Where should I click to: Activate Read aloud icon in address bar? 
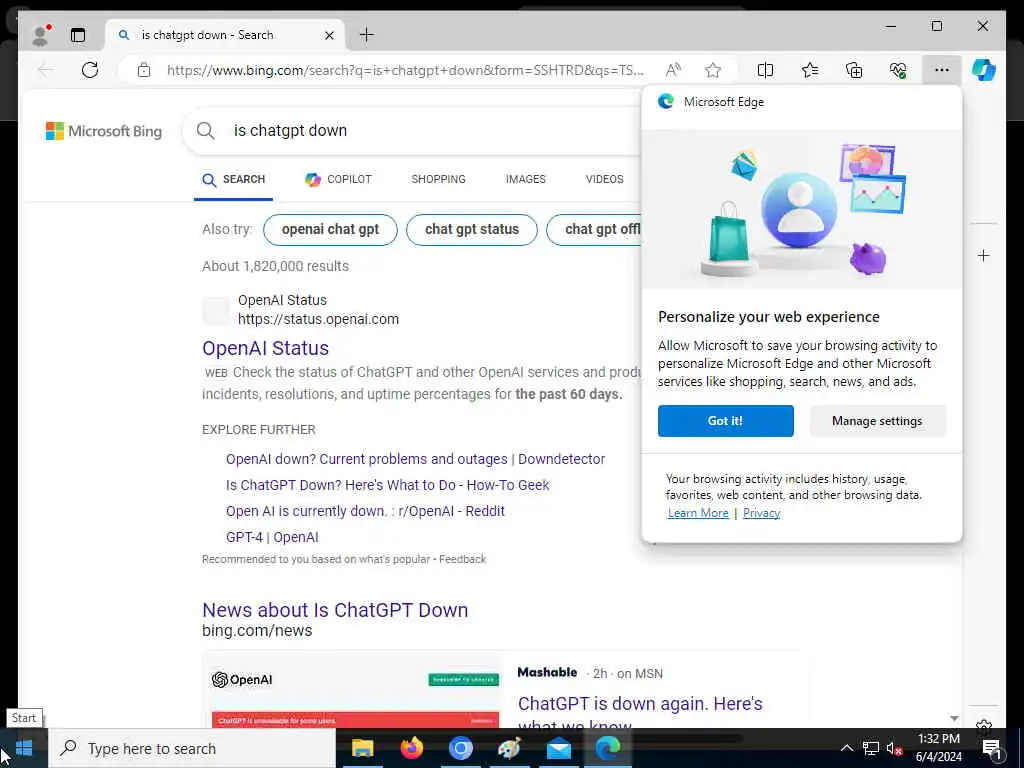click(x=673, y=70)
